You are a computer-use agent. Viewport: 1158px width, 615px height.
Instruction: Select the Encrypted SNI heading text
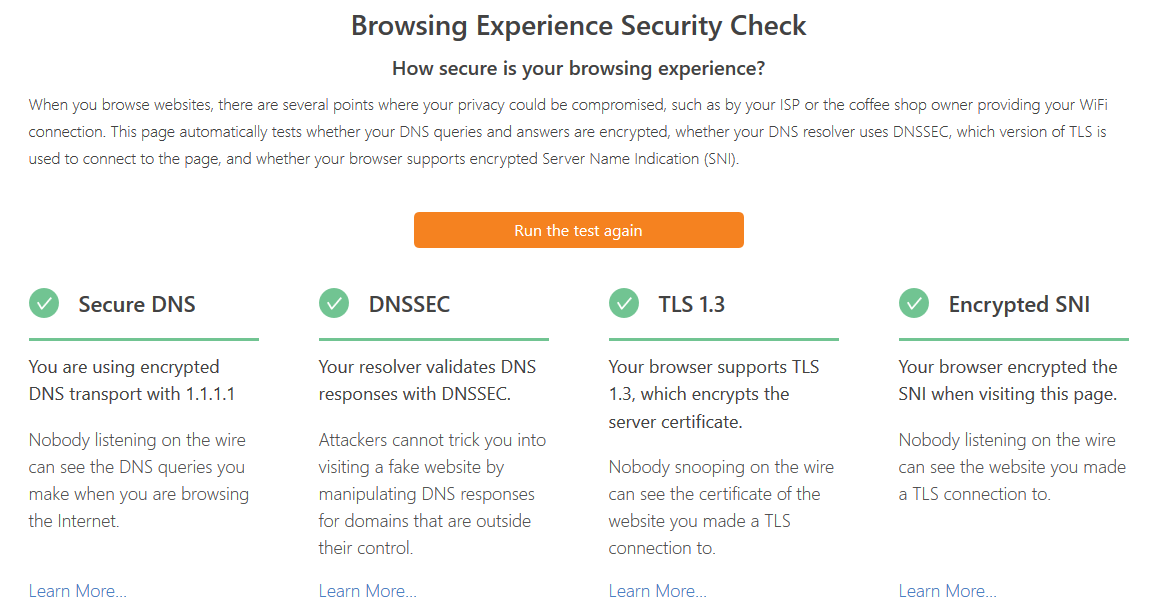point(1019,304)
